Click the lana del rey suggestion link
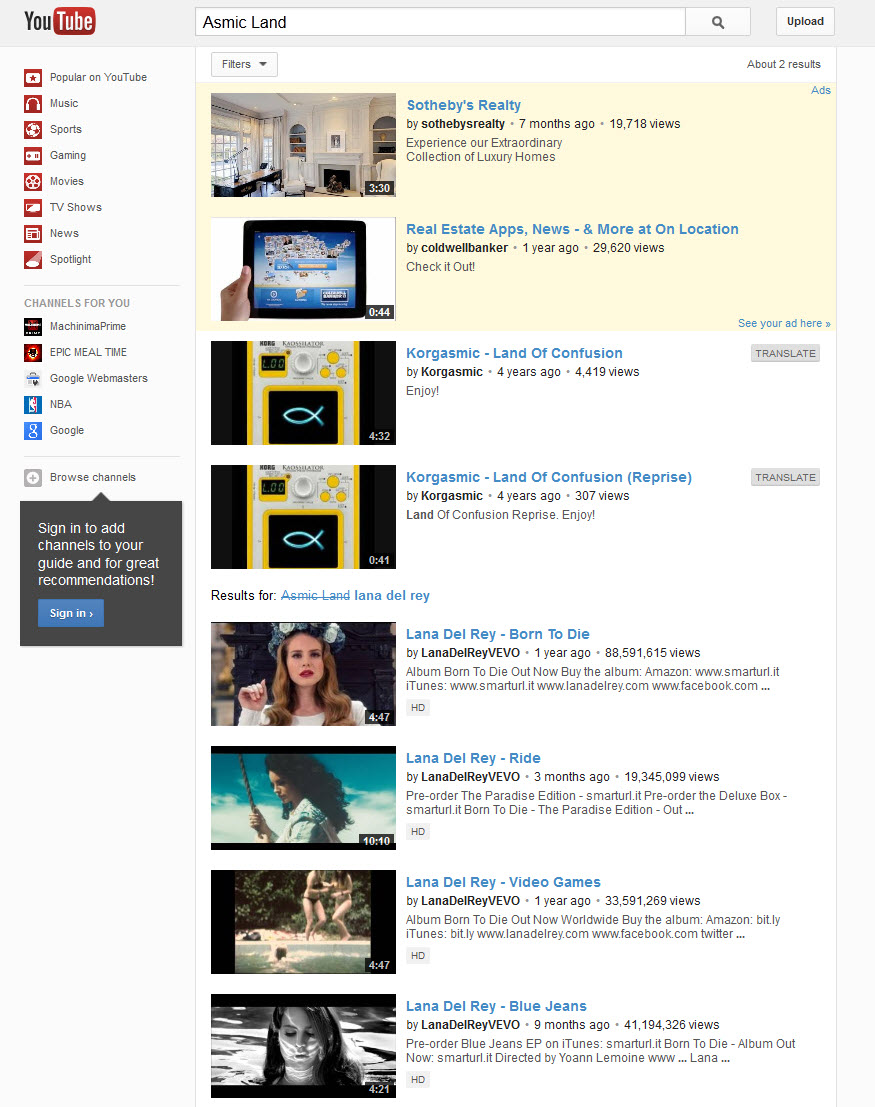This screenshot has height=1107, width=875. tap(392, 596)
